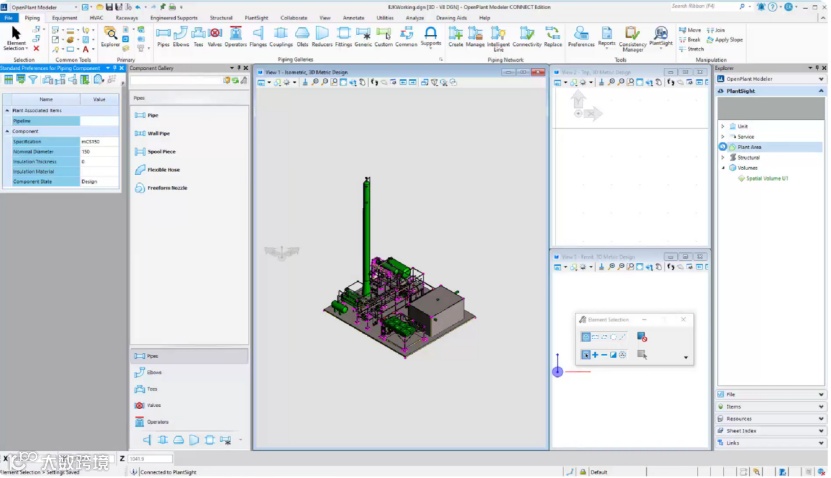This screenshot has height=478, width=831.
Task: Toggle Block selection method in Element Selection
Action: coord(595,337)
